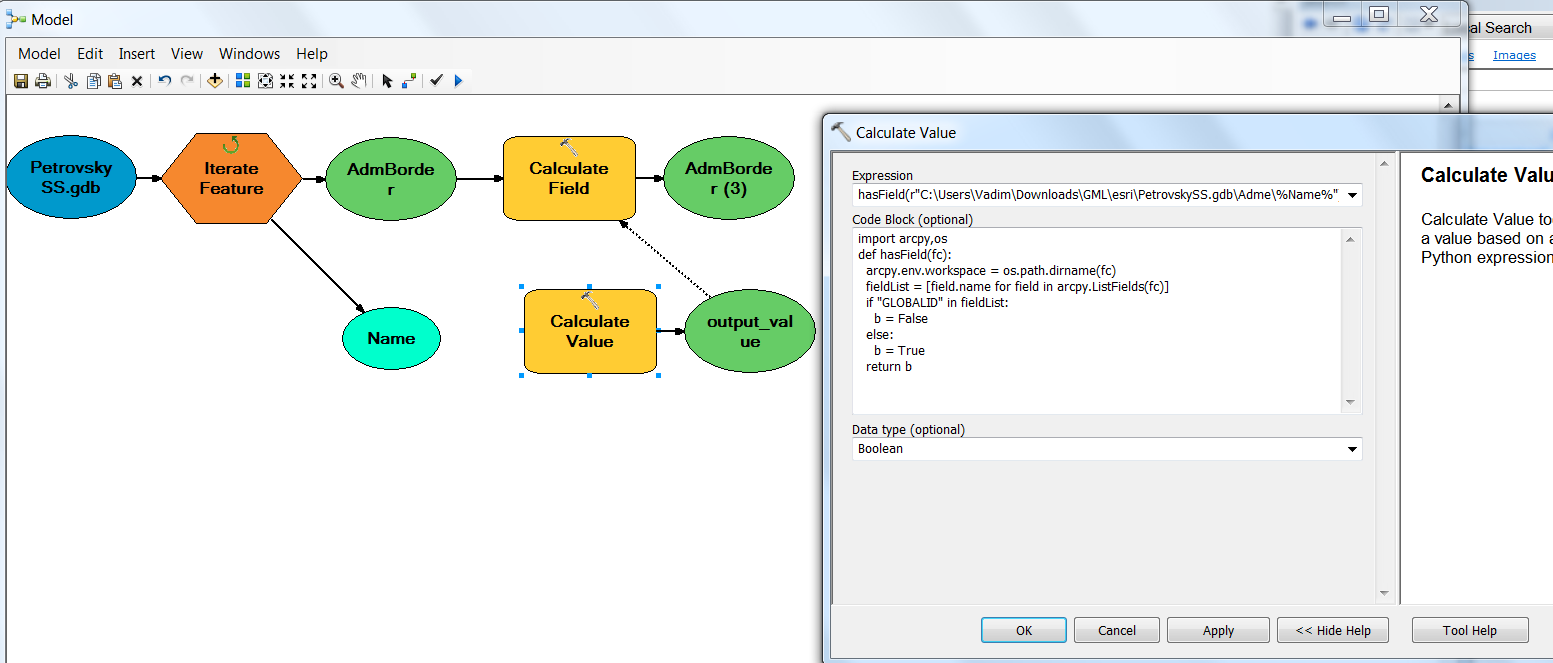Viewport: 1553px width, 663px height.
Task: Click the dialog pane scroll down arrow
Action: (x=1384, y=593)
